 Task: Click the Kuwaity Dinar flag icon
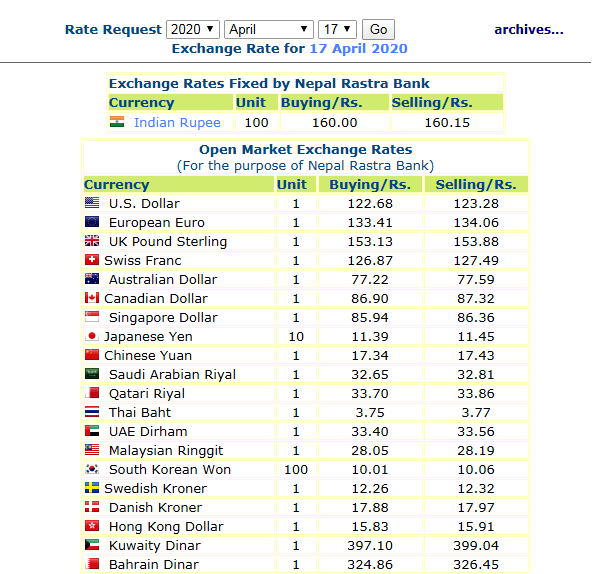click(92, 545)
